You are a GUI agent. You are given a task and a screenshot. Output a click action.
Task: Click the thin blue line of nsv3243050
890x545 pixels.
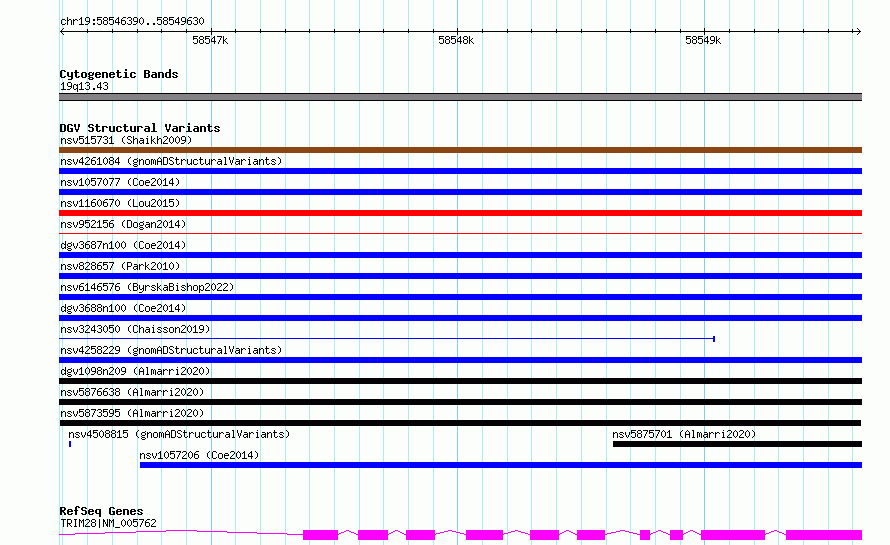pyautogui.click(x=387, y=339)
